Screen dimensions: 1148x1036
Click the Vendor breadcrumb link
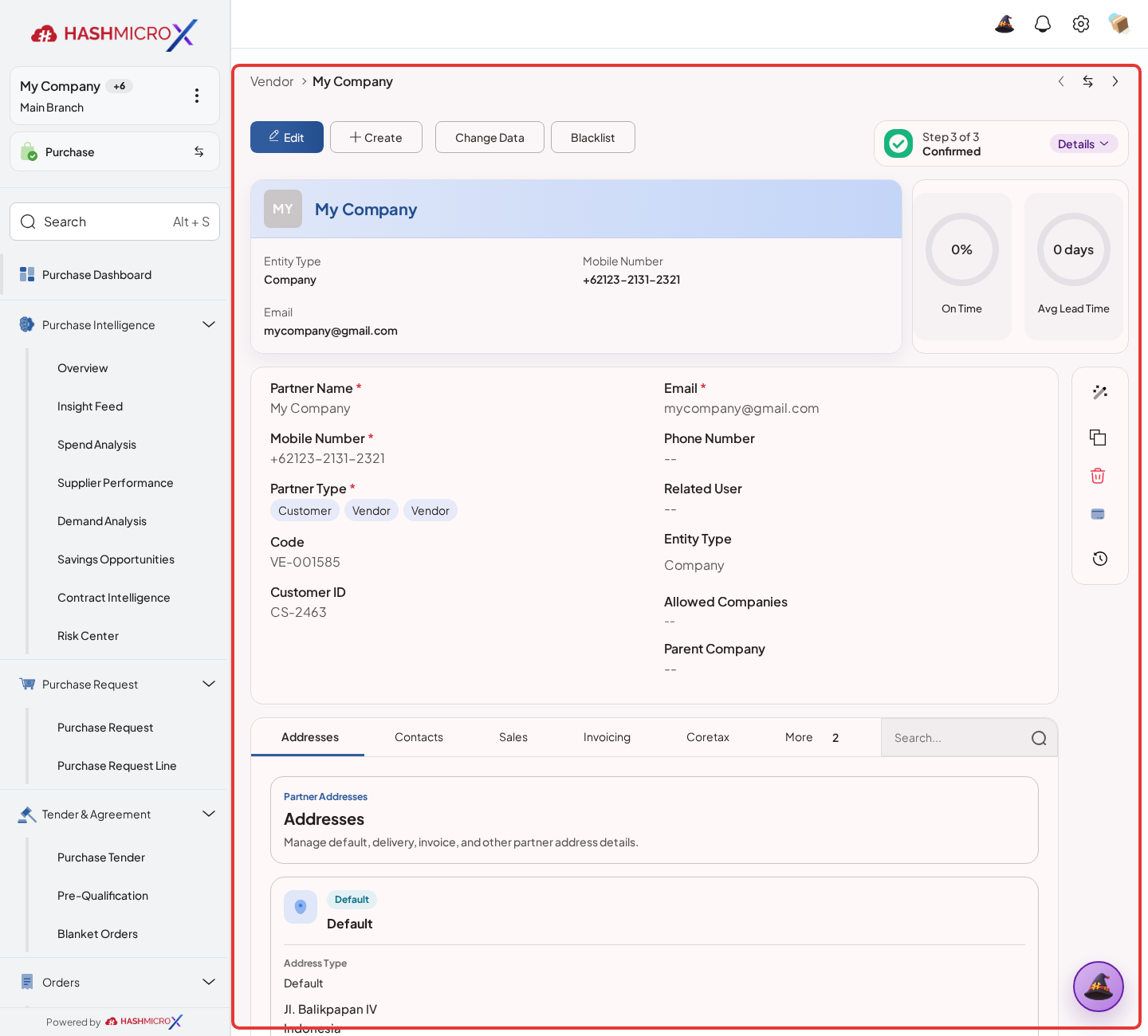coord(272,81)
